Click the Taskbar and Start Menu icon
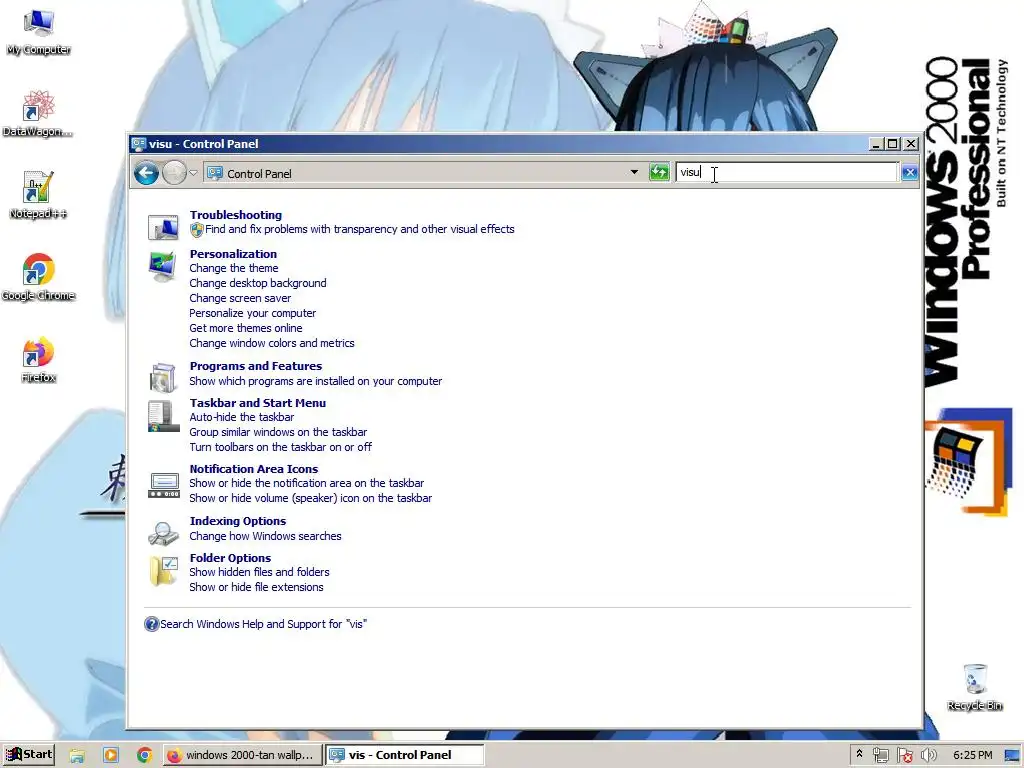Screen dimensions: 1024x768 (x=163, y=417)
